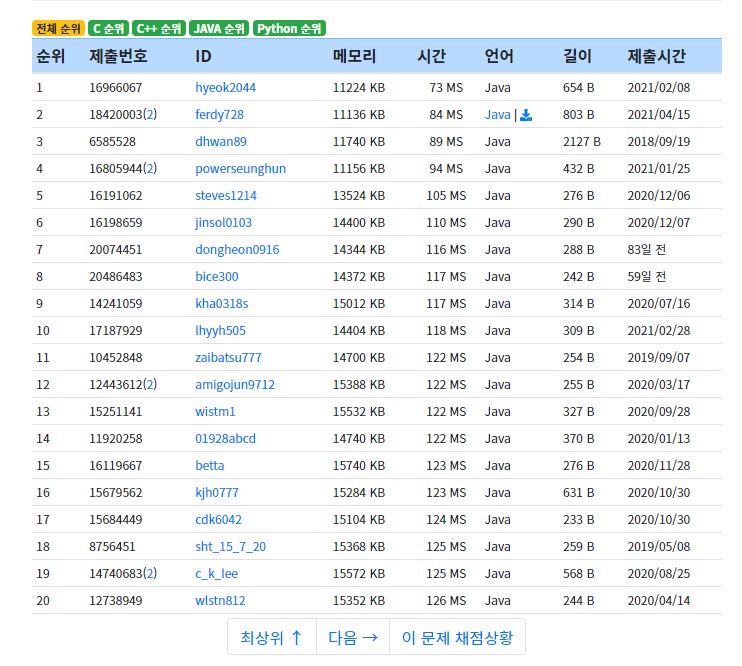Viewport: 742px width, 666px height.
Task: Switch to the JAVA 순위 tab
Action: 219,28
